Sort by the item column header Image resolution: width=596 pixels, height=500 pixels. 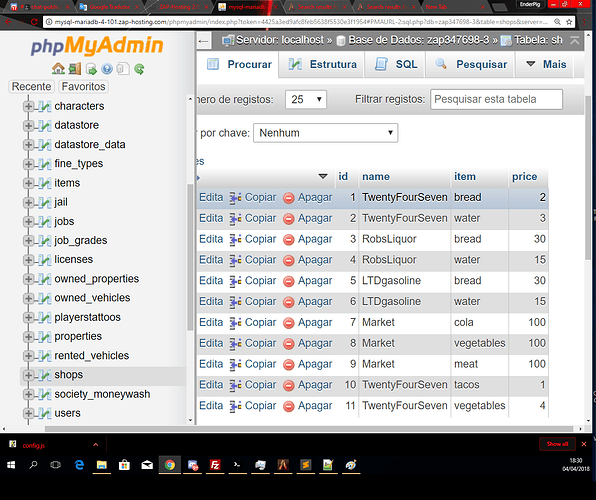[x=464, y=177]
